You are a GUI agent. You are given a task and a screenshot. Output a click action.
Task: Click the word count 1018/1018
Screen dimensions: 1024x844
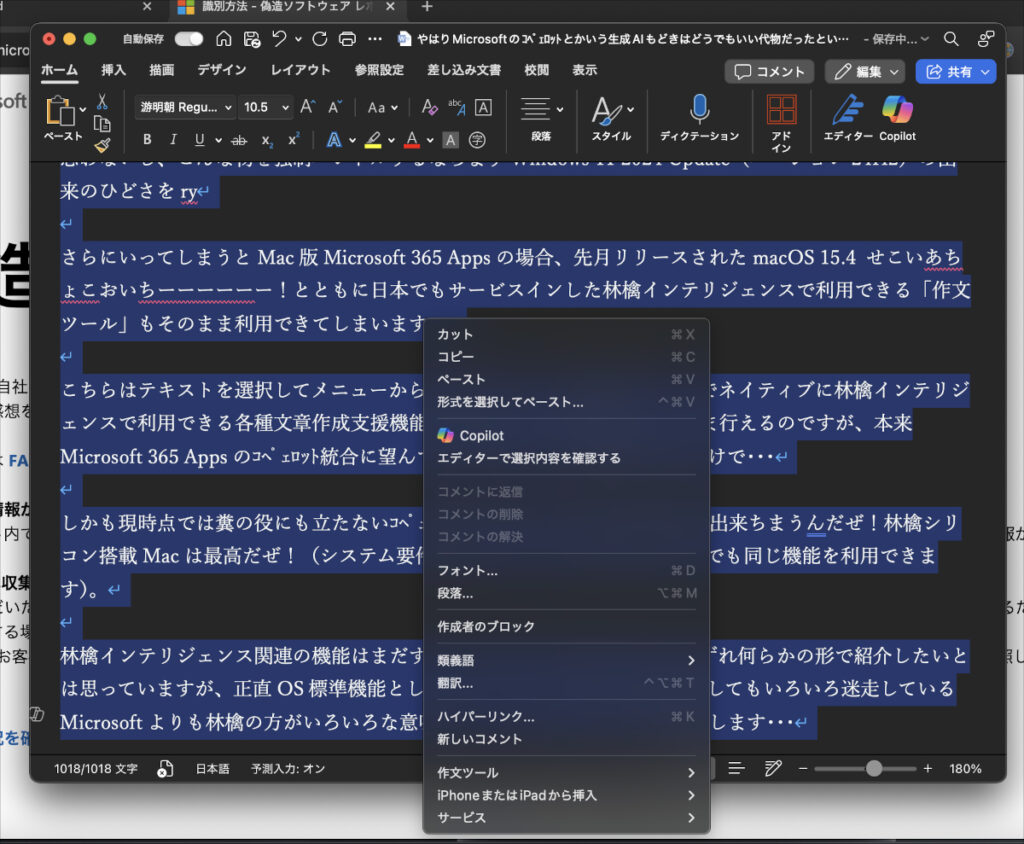[x=96, y=769]
